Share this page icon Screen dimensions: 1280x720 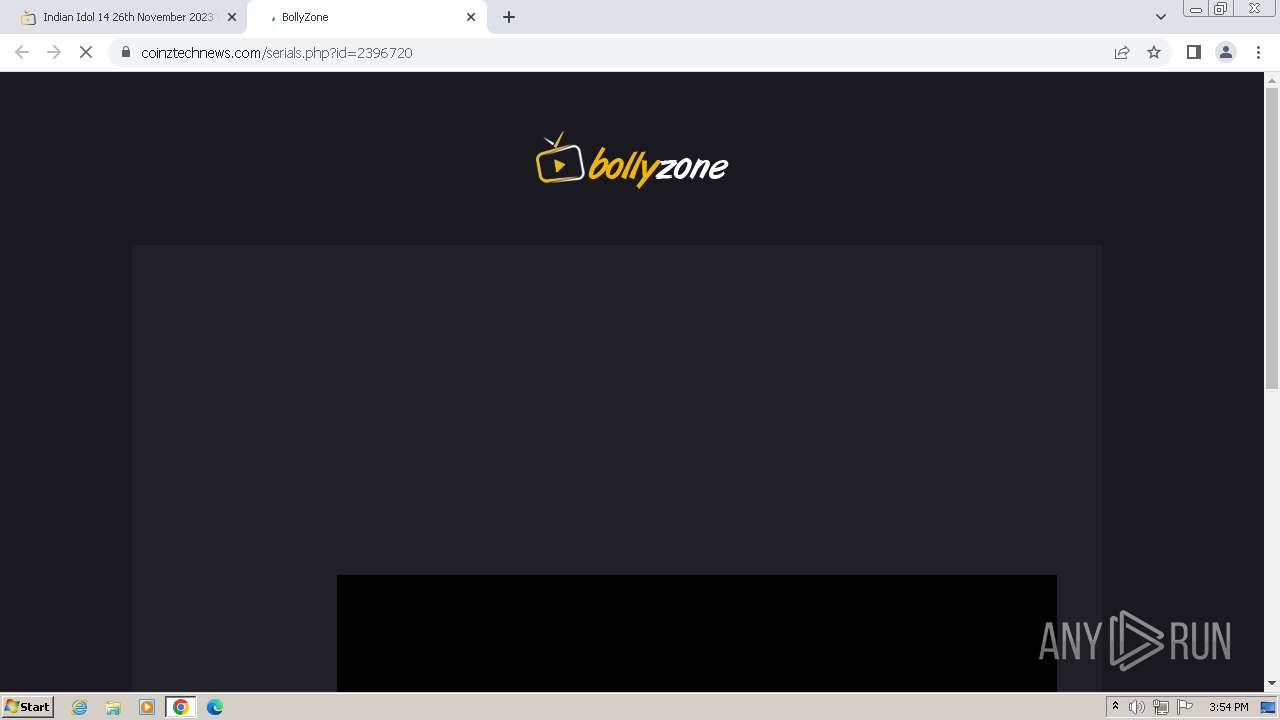[x=1122, y=52]
